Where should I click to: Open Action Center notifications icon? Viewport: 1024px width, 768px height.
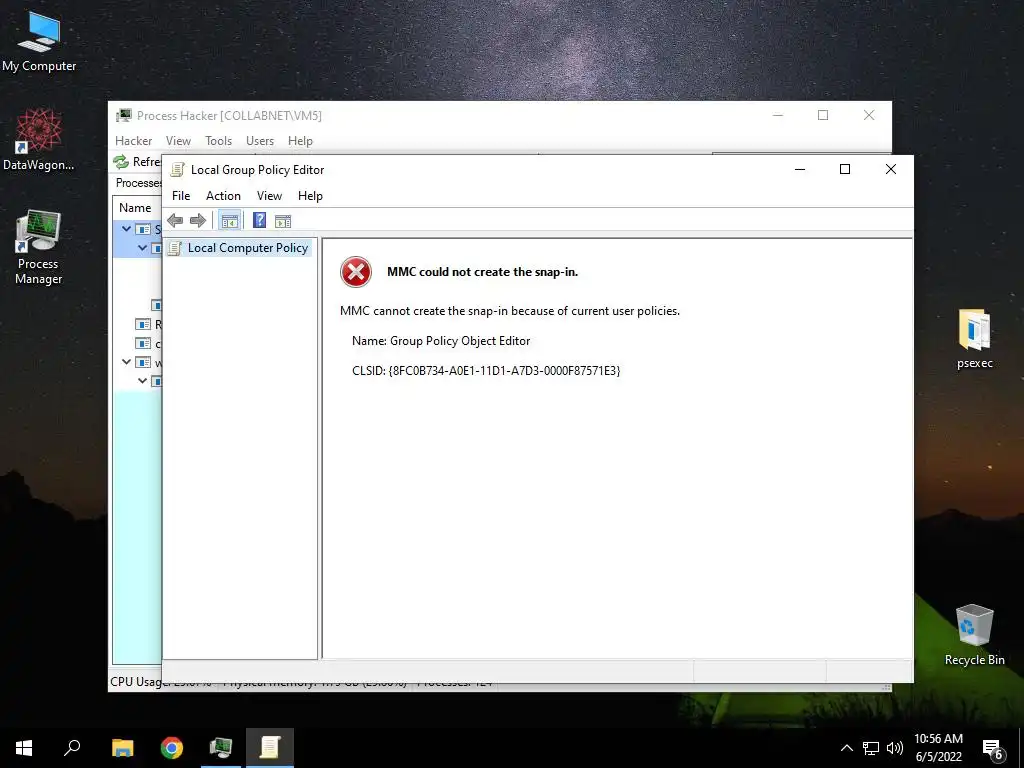click(x=994, y=748)
